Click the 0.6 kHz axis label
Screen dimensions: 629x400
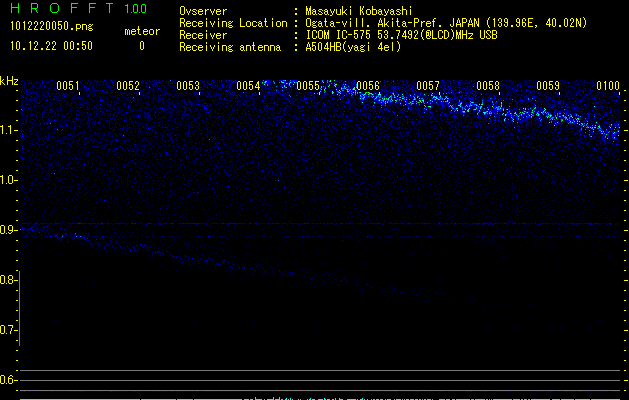coord(8,380)
